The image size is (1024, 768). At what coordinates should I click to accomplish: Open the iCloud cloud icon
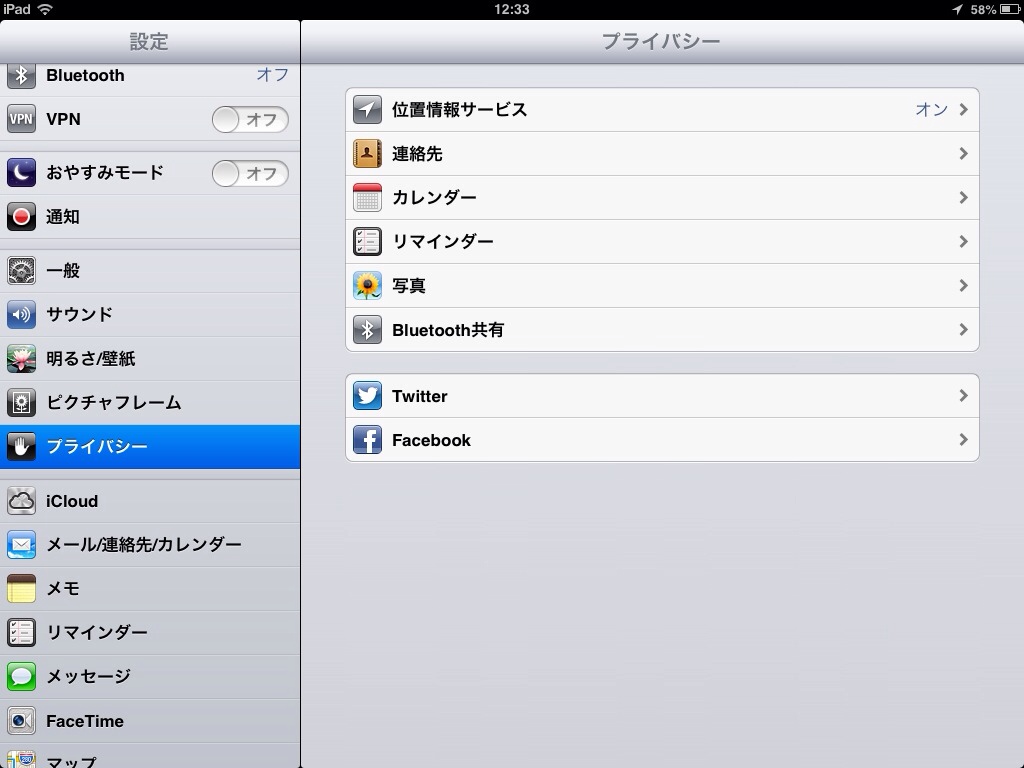pyautogui.click(x=21, y=501)
